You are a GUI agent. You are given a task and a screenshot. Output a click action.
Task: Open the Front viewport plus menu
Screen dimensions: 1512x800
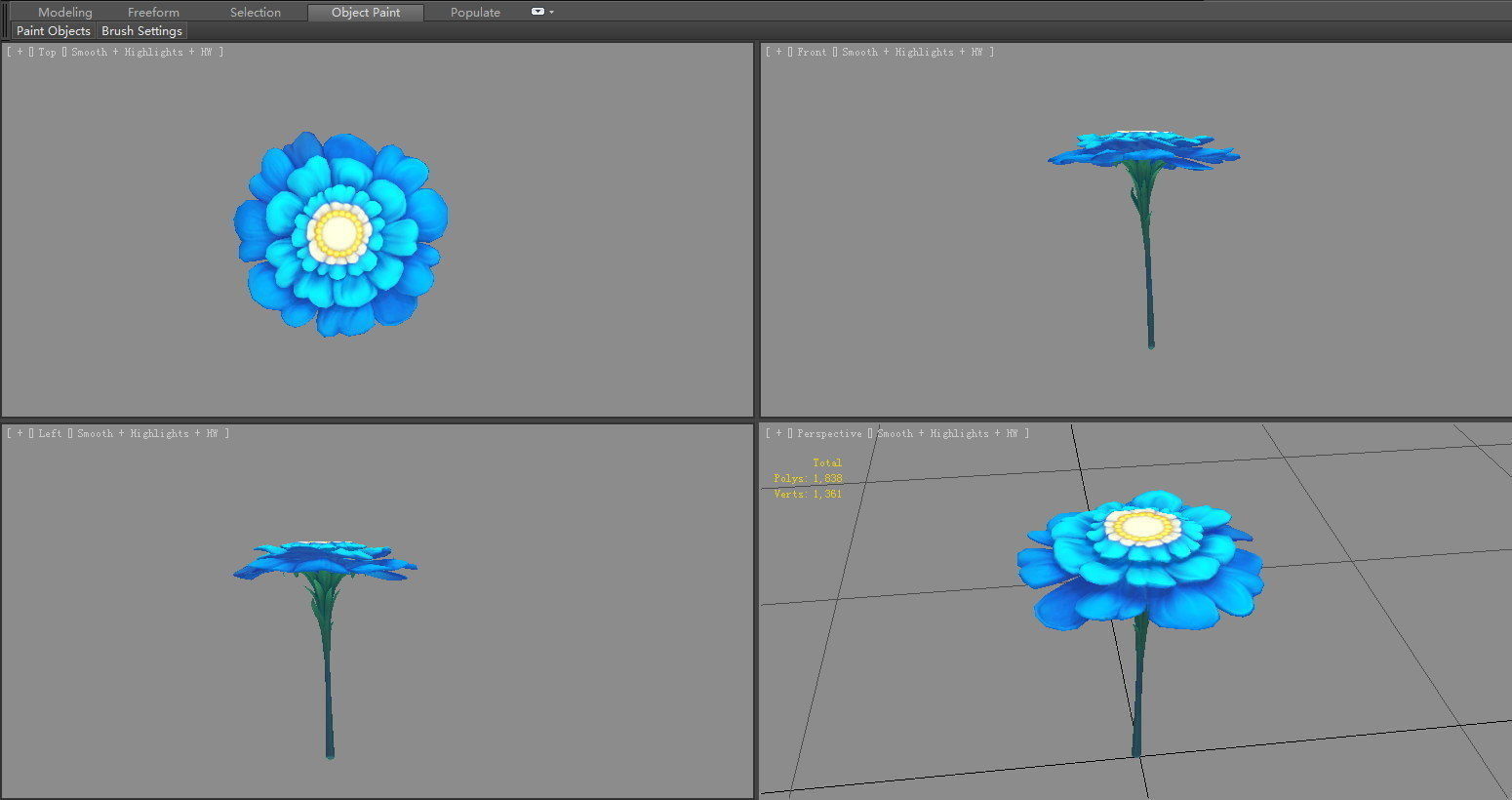[778, 53]
